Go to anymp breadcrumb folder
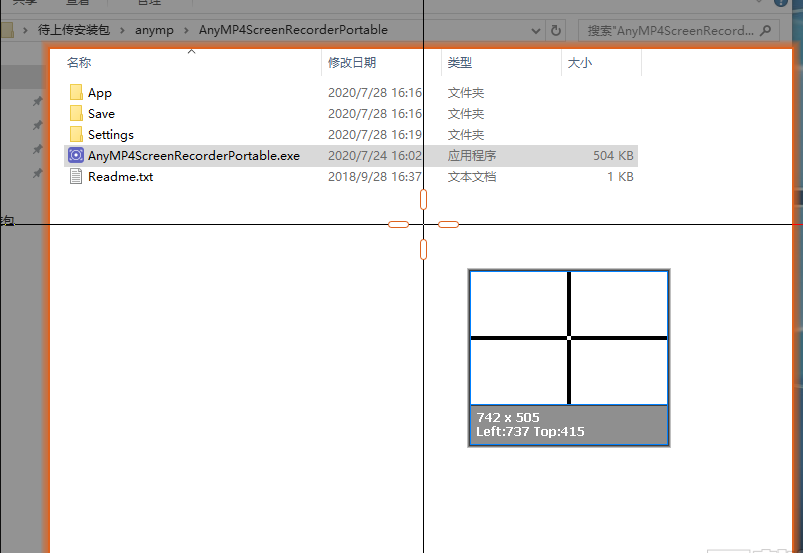This screenshot has height=553, width=803. 154,30
